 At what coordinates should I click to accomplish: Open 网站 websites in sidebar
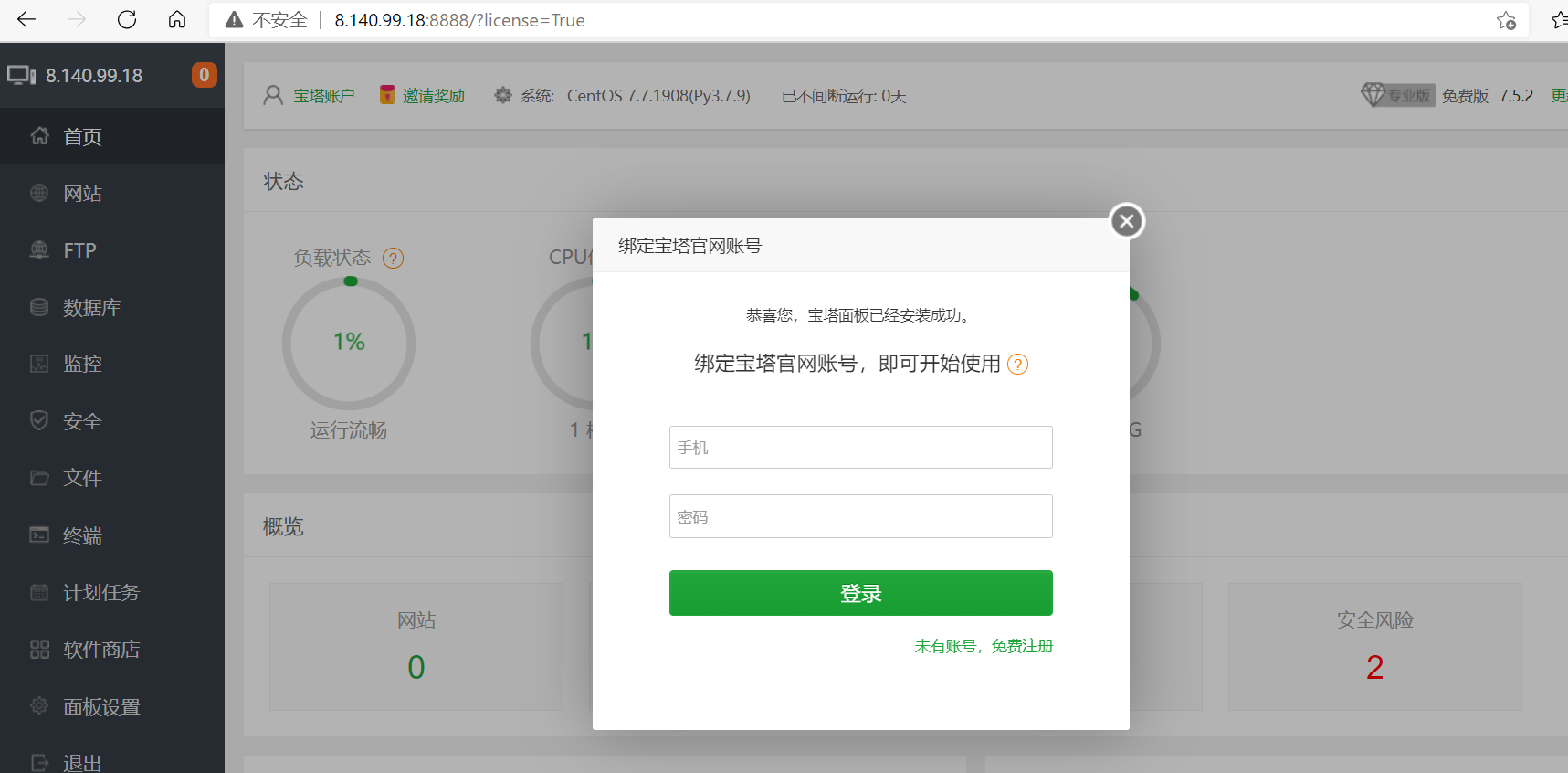point(112,193)
